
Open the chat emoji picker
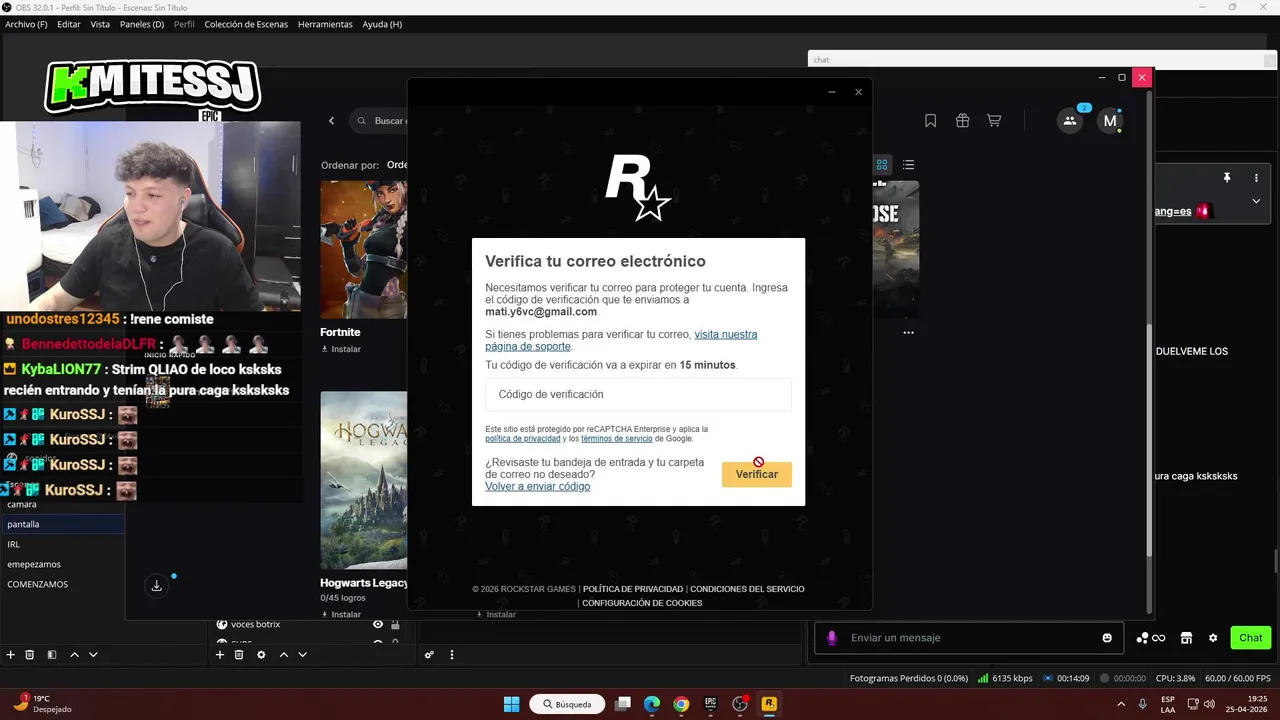tap(1107, 638)
